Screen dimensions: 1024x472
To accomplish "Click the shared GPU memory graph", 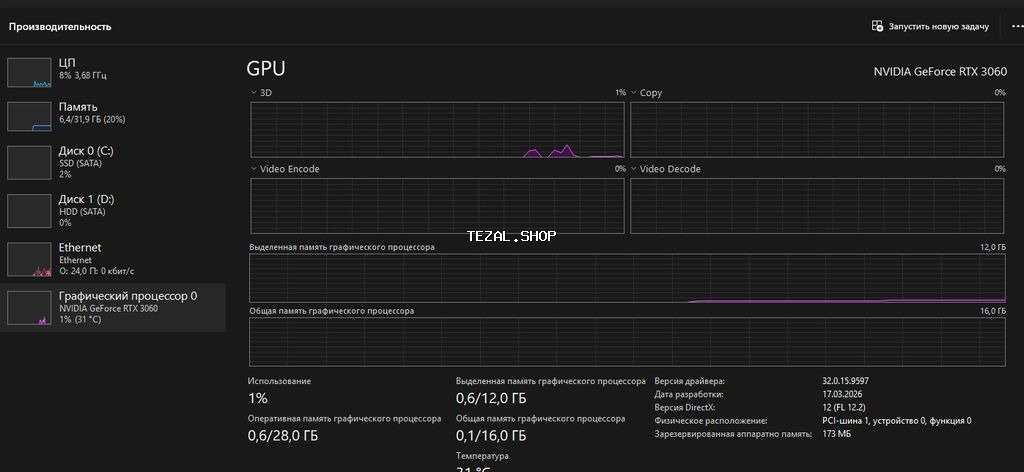I will [627, 342].
